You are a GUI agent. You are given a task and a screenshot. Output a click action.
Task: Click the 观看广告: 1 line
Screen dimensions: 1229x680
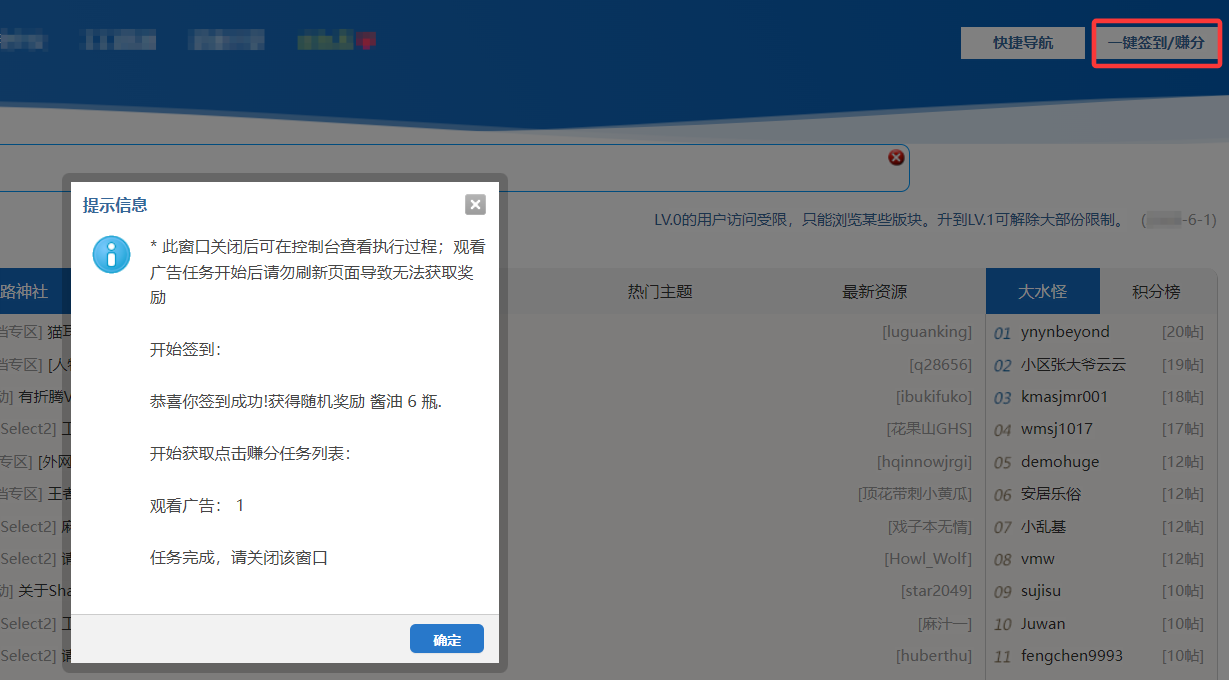tap(197, 505)
